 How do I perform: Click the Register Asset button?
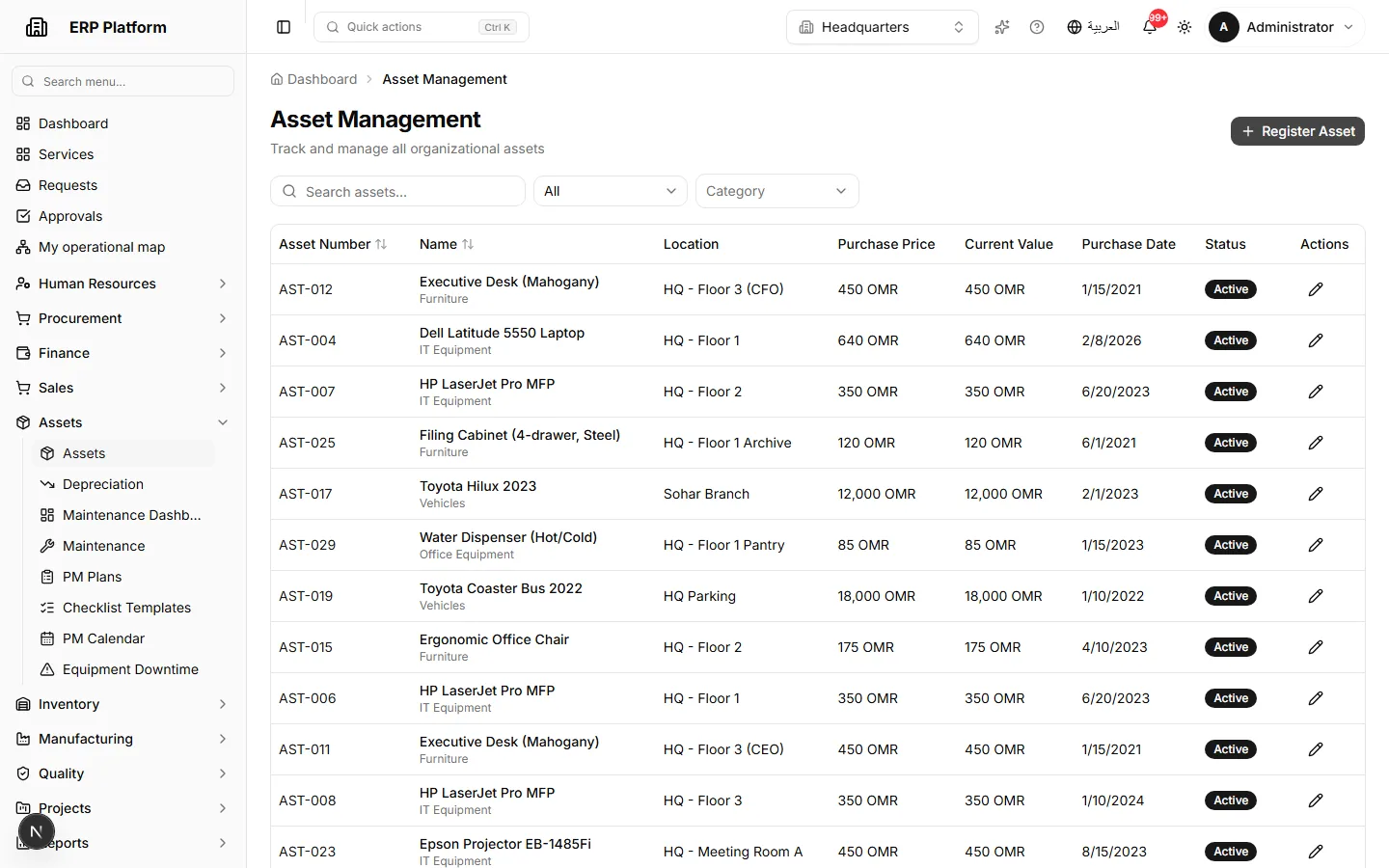1297,131
